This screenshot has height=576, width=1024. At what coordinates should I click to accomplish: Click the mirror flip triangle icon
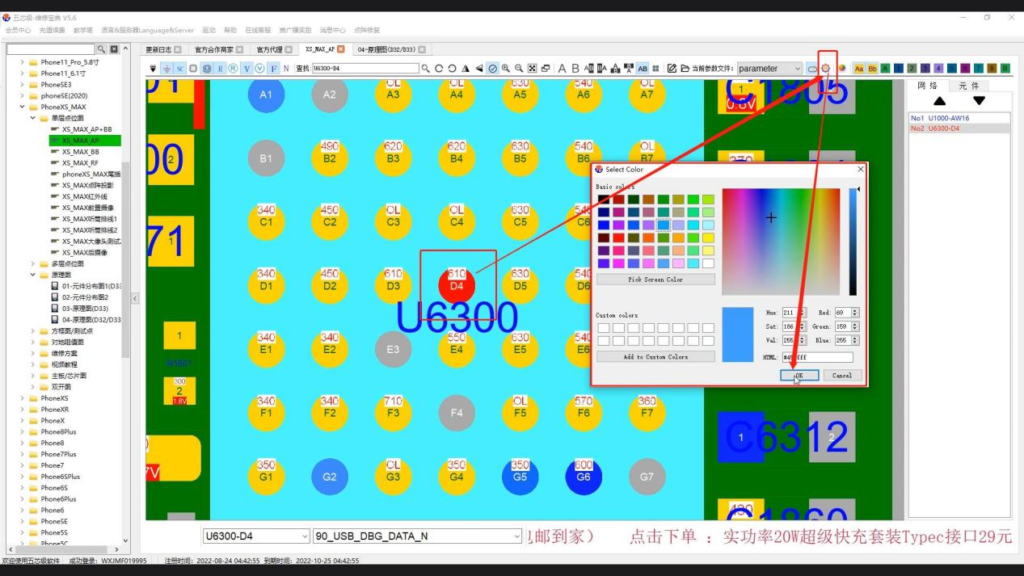465,68
